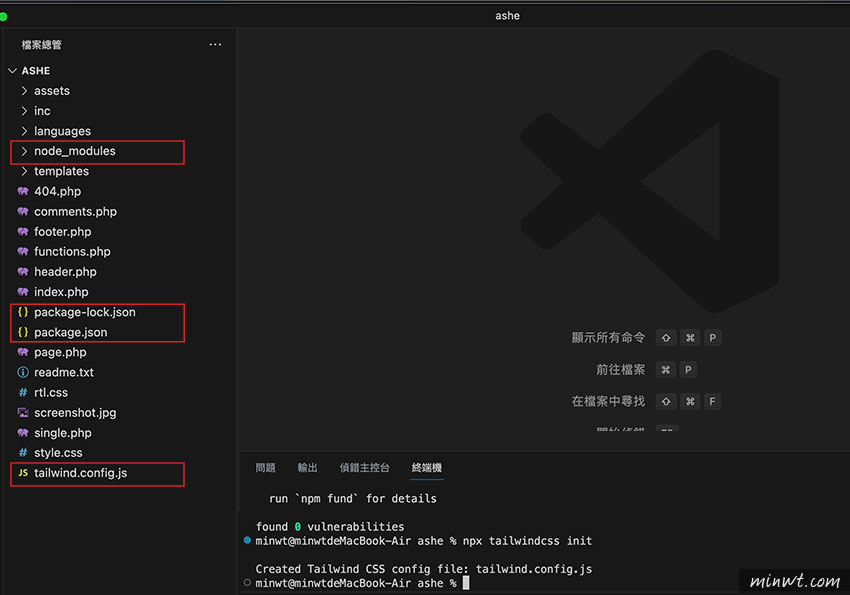Click the JS icon beside tailwind.config.js
The height and width of the screenshot is (595, 850).
23,473
